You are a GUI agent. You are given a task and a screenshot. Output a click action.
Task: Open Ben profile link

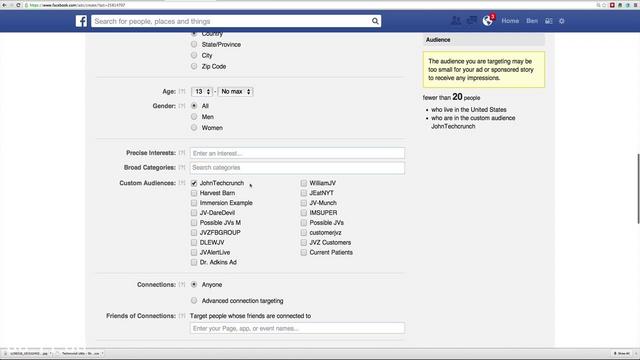click(x=532, y=21)
